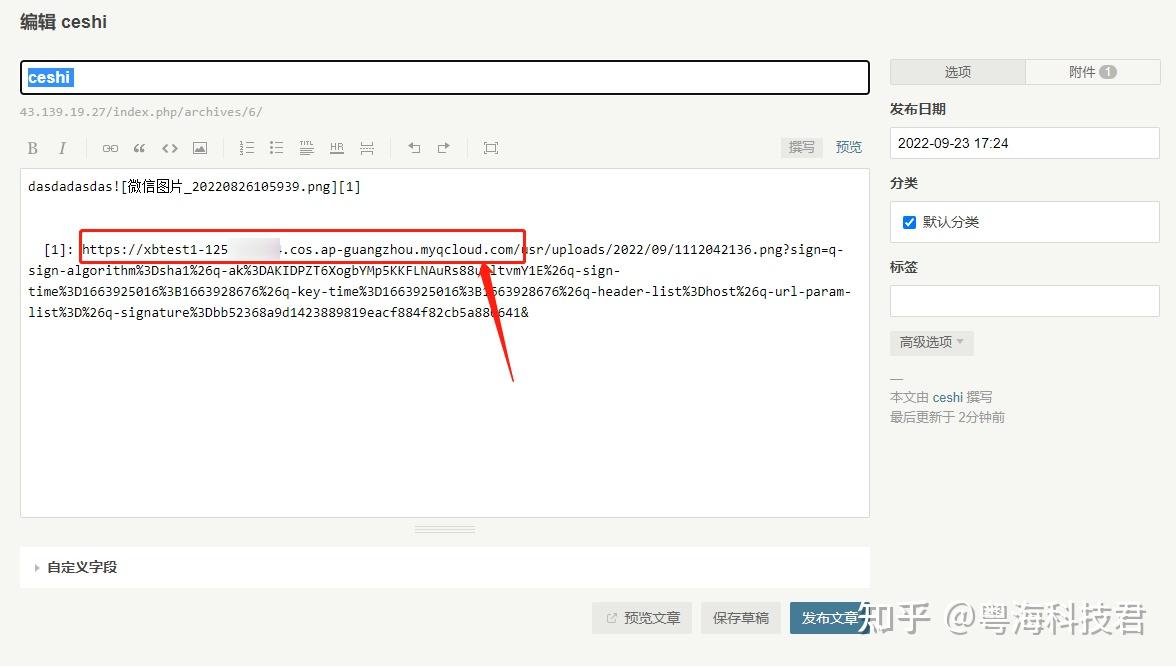Switch to the 选项 tab
1176x666 pixels.
click(x=958, y=72)
